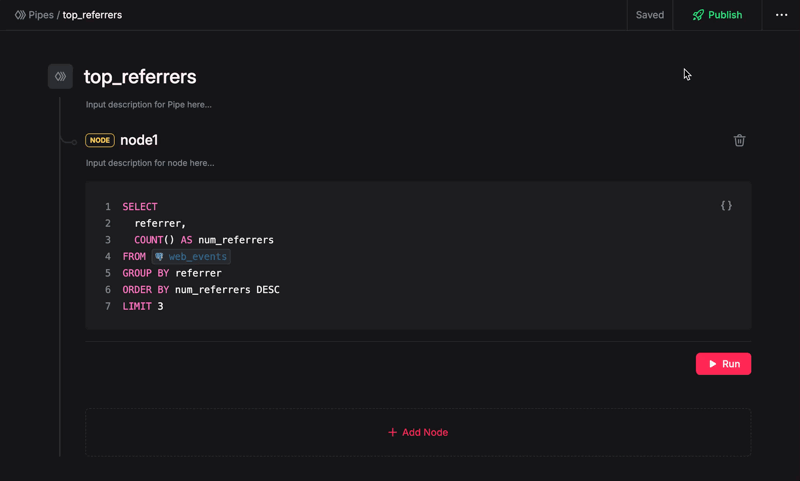Click the Pipes breadcrumb icon
The width and height of the screenshot is (800, 481).
click(20, 15)
